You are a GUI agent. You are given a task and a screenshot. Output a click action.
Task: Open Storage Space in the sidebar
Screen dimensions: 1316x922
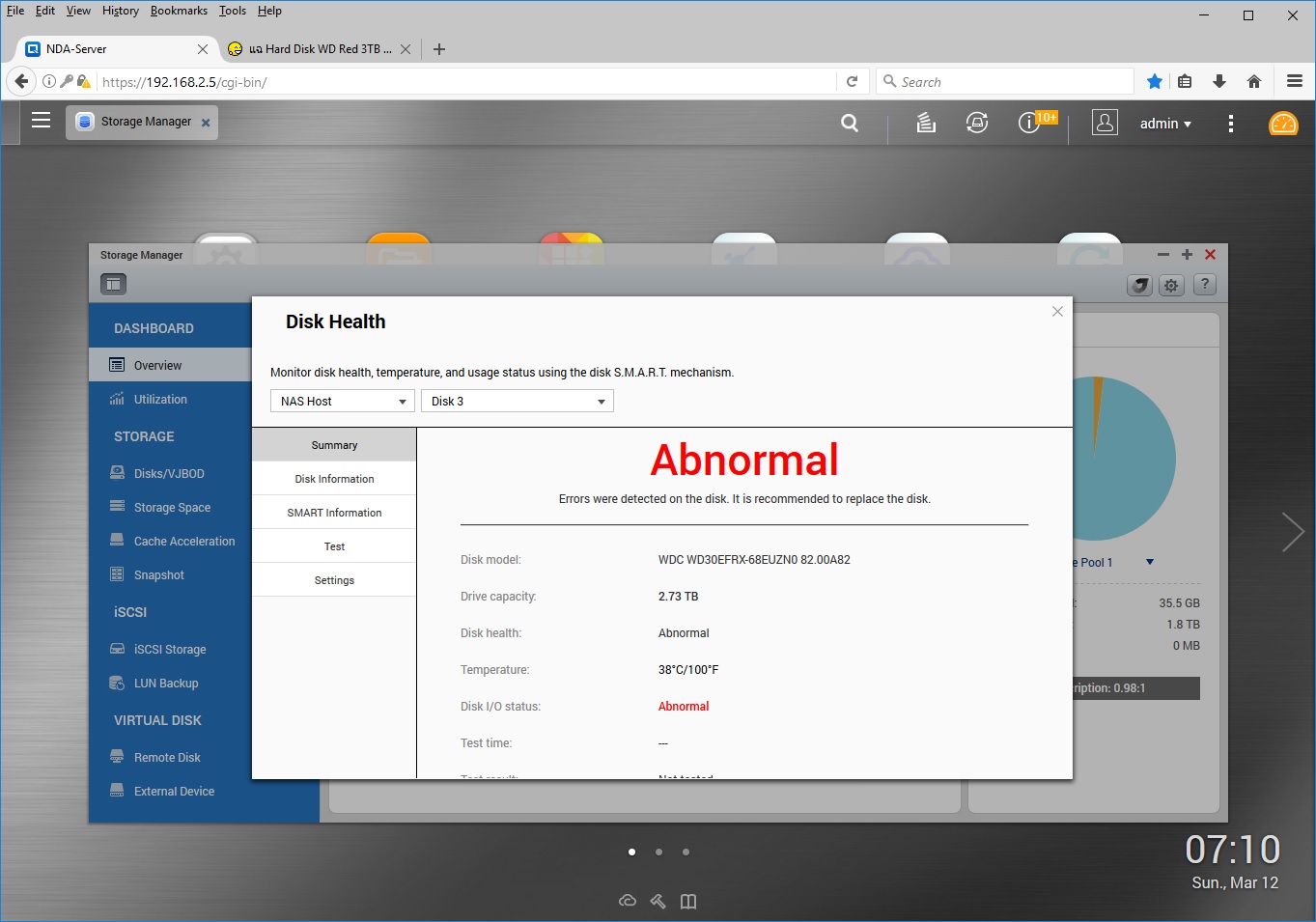pyautogui.click(x=170, y=507)
